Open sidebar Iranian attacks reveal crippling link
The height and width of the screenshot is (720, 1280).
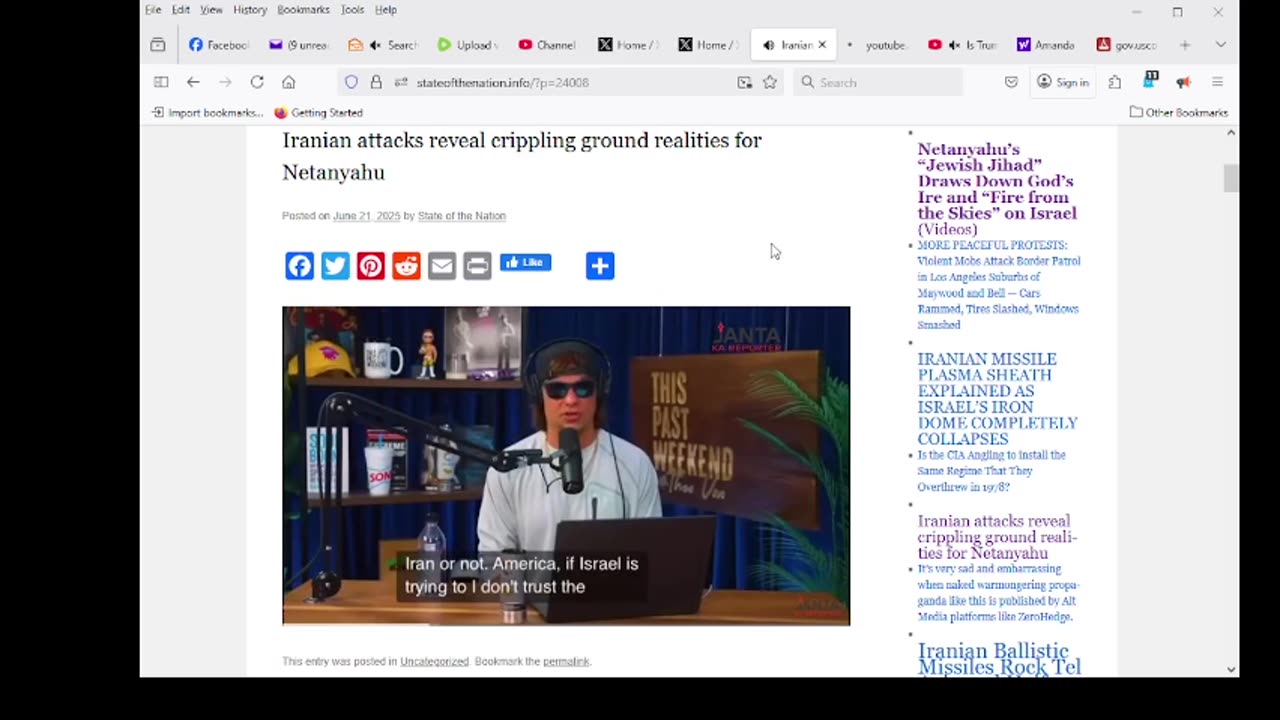coord(997,537)
